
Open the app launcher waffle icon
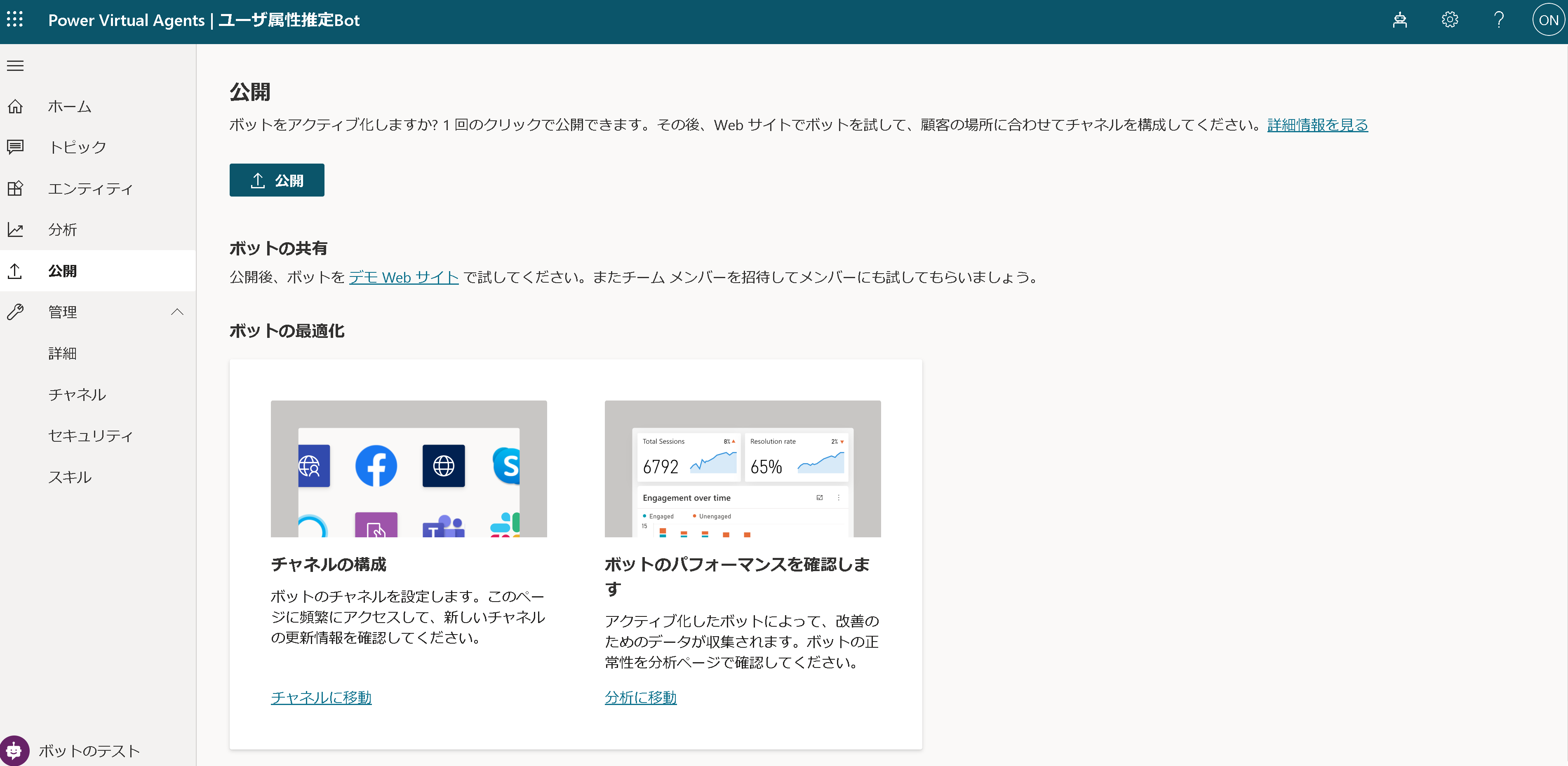[14, 19]
